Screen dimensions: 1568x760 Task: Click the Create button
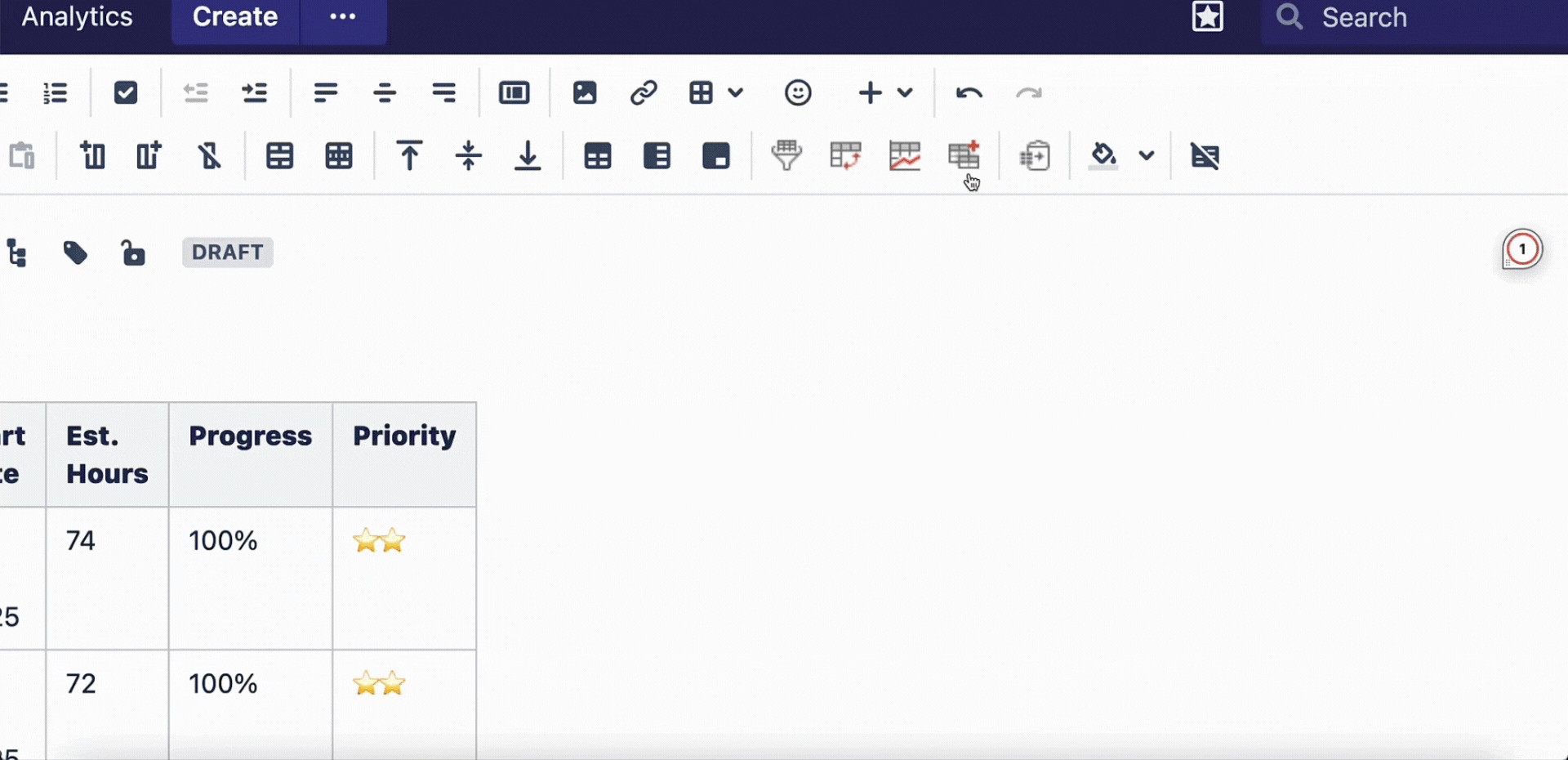tap(234, 16)
